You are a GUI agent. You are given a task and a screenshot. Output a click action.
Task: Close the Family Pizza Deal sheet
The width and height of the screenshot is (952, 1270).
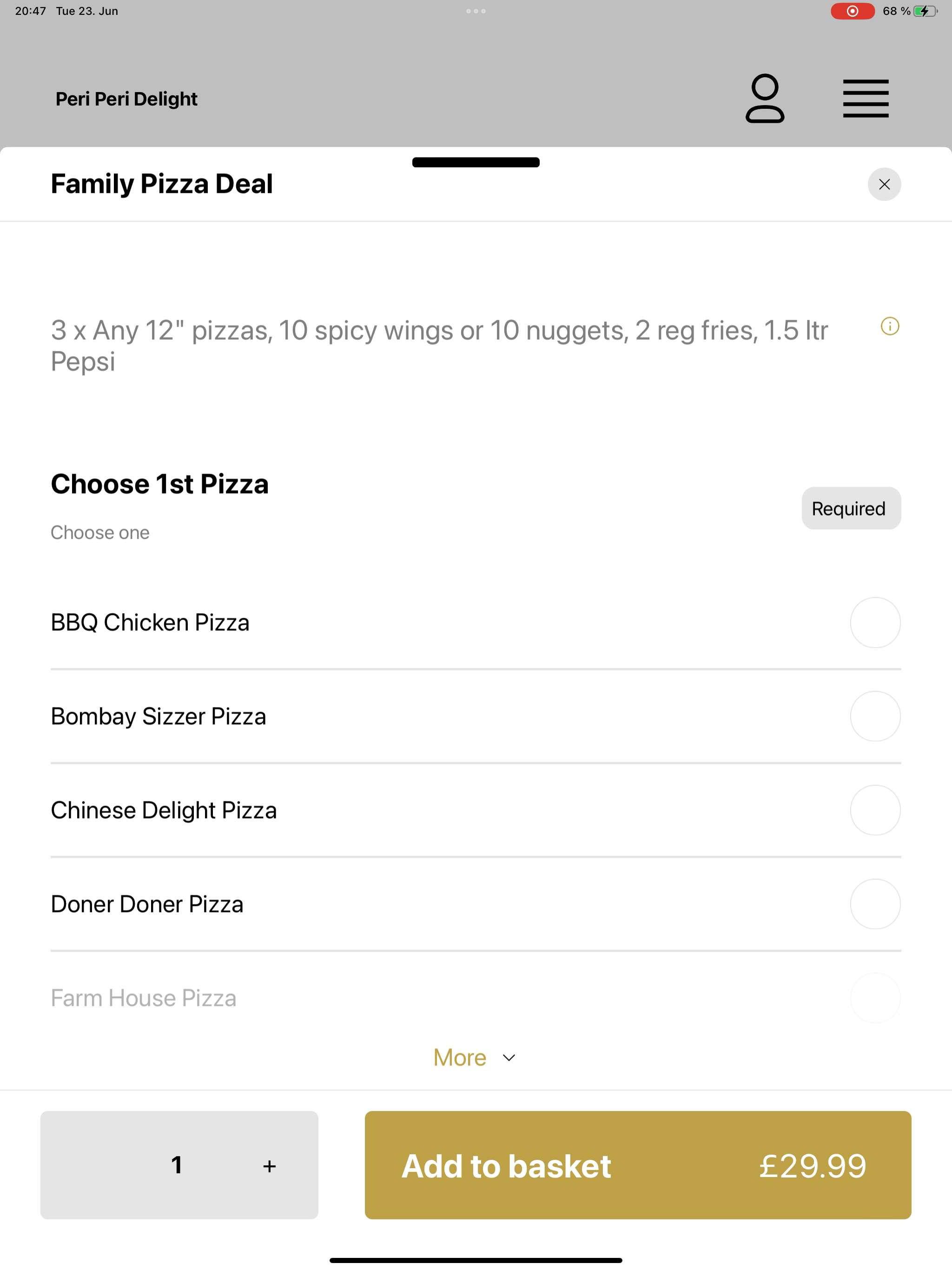tap(884, 184)
